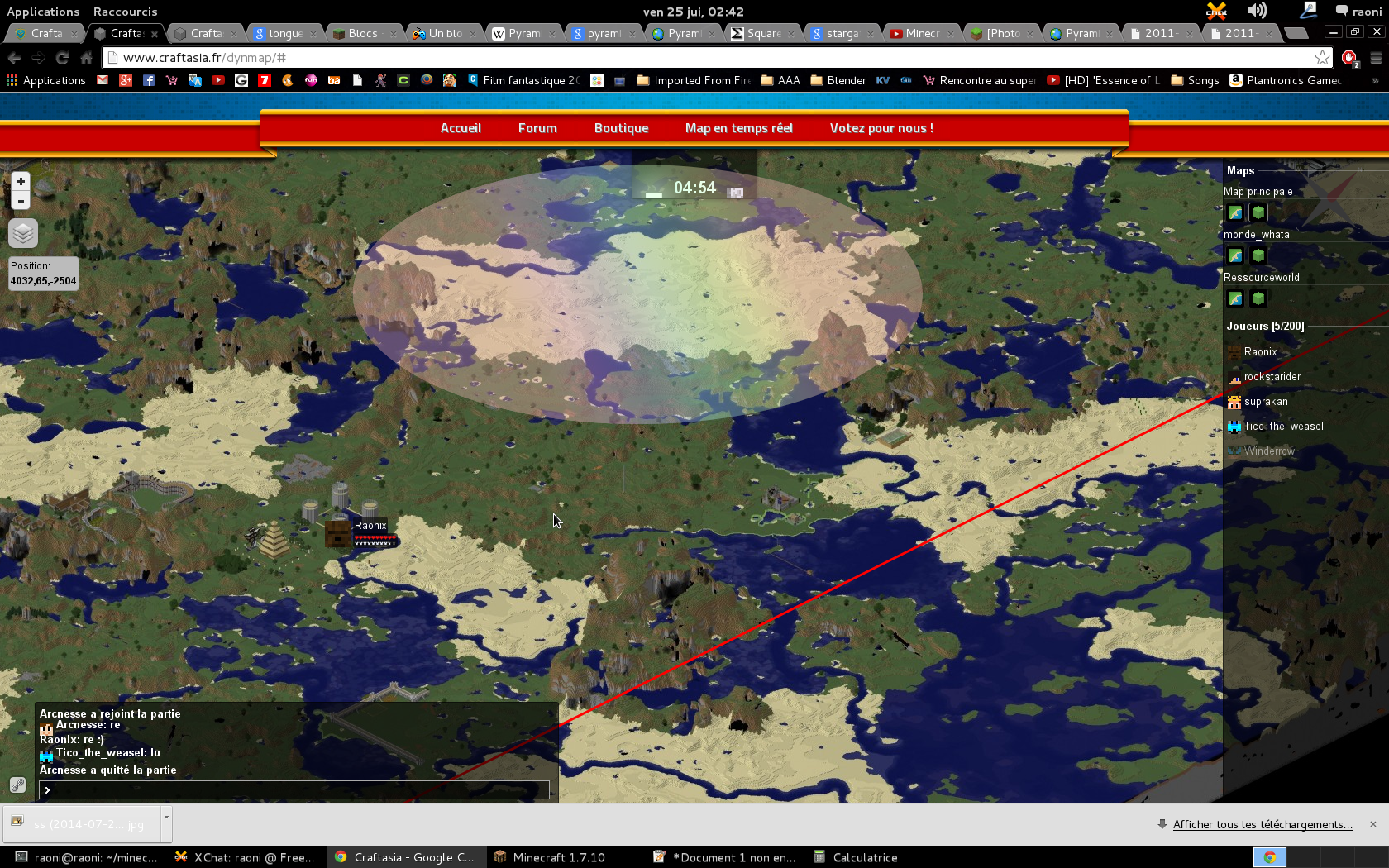Select flat view for monde_whata
The image size is (1389, 868).
(1235, 255)
